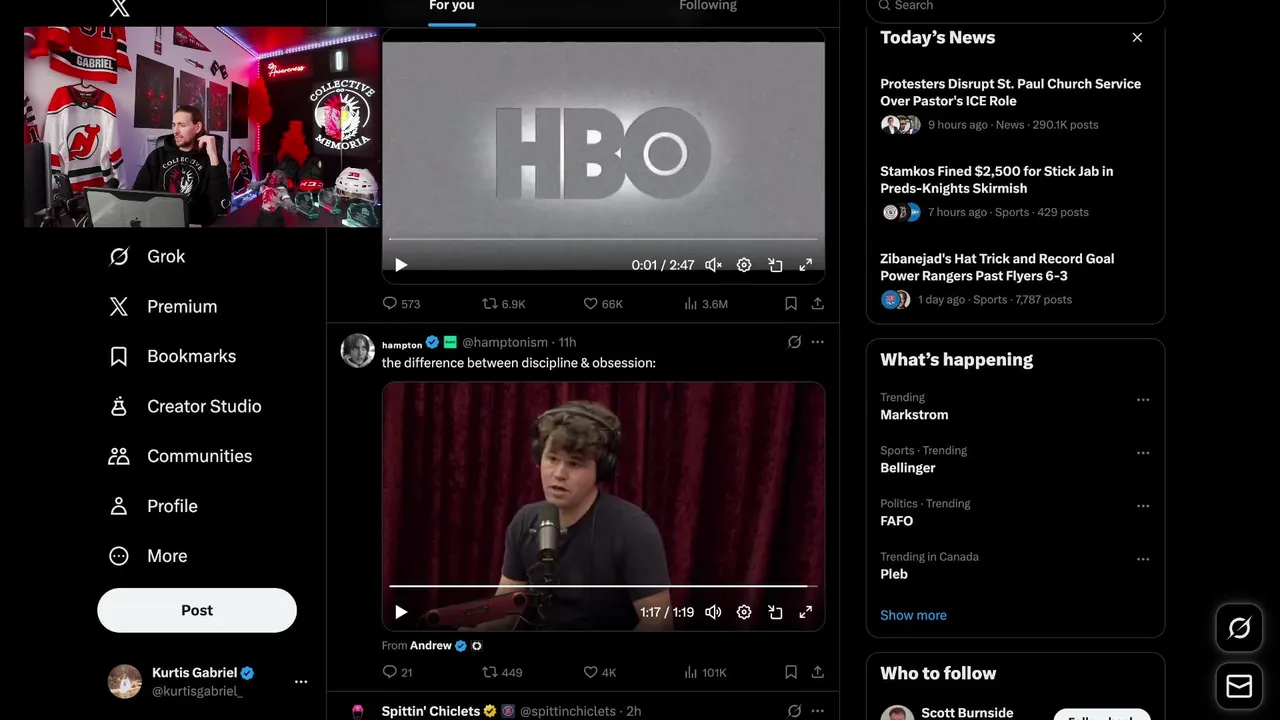Toggle picture-in-picture on HBO video
The height and width of the screenshot is (720, 1280).
(775, 265)
